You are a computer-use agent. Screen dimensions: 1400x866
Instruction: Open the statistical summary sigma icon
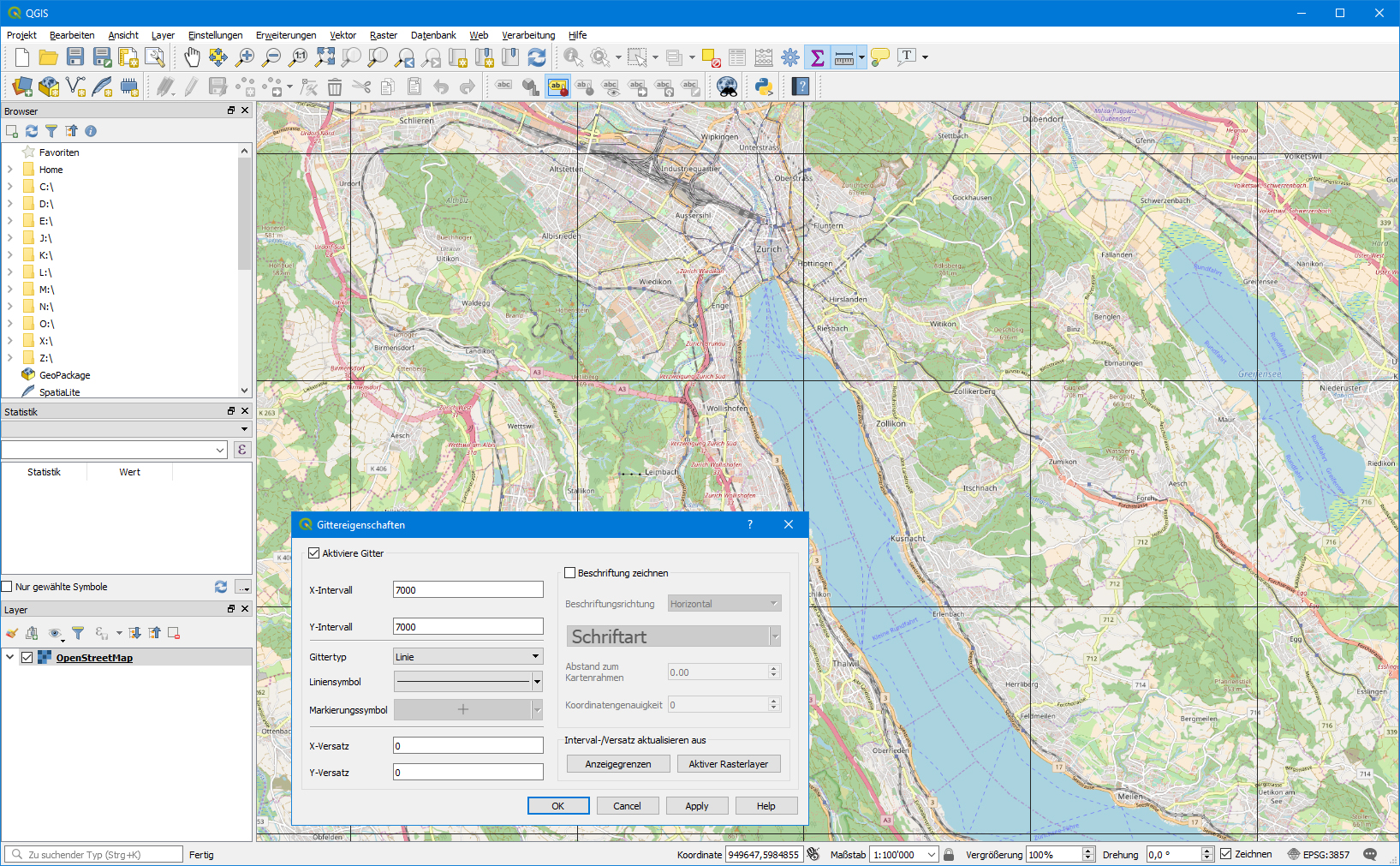[817, 57]
